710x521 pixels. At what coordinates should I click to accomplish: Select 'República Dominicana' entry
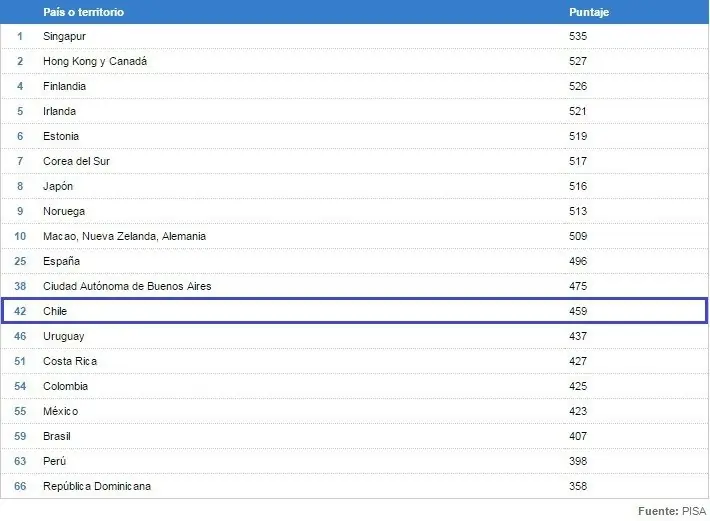click(97, 486)
